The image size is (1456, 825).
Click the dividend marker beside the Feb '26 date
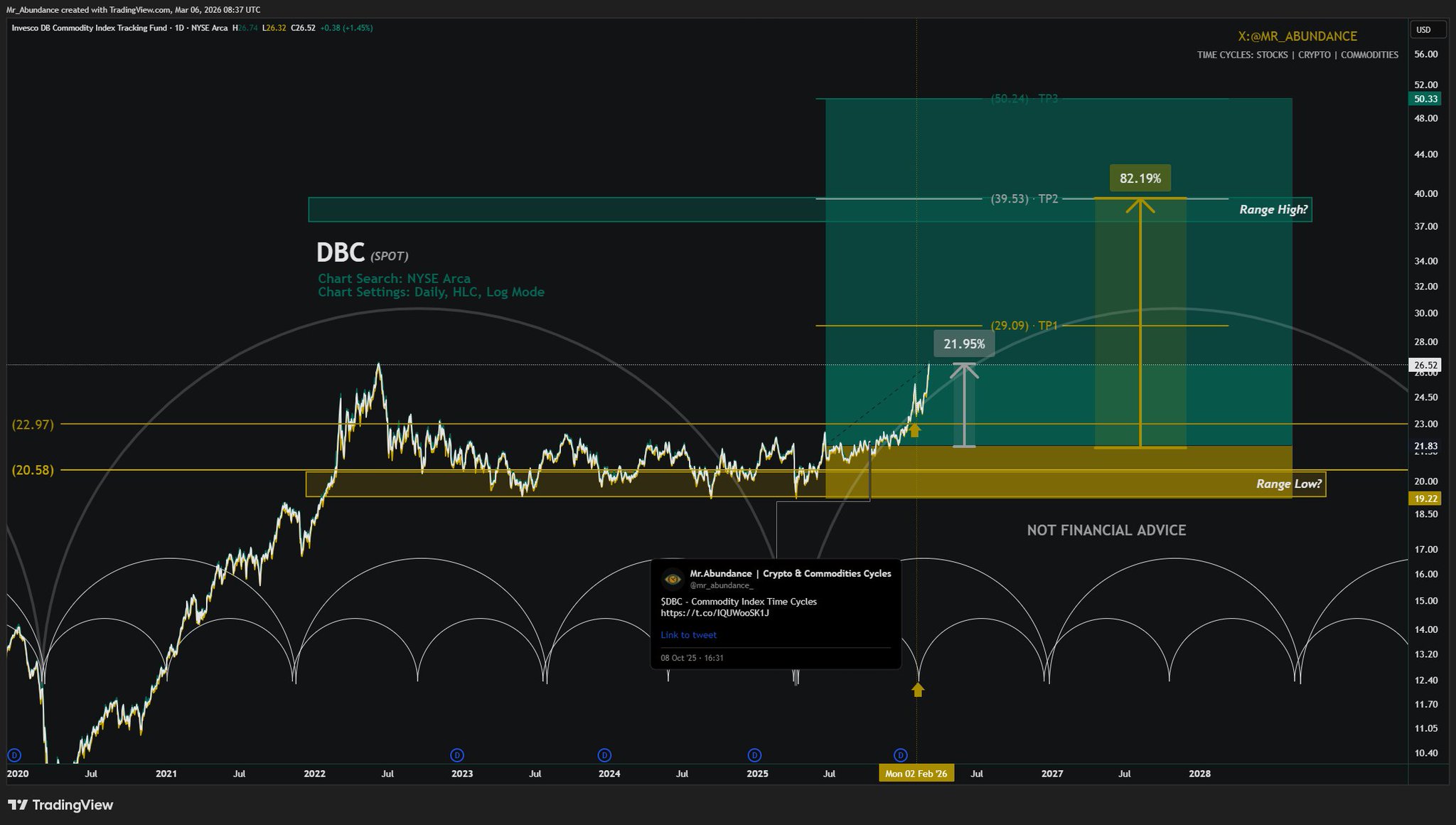click(900, 755)
